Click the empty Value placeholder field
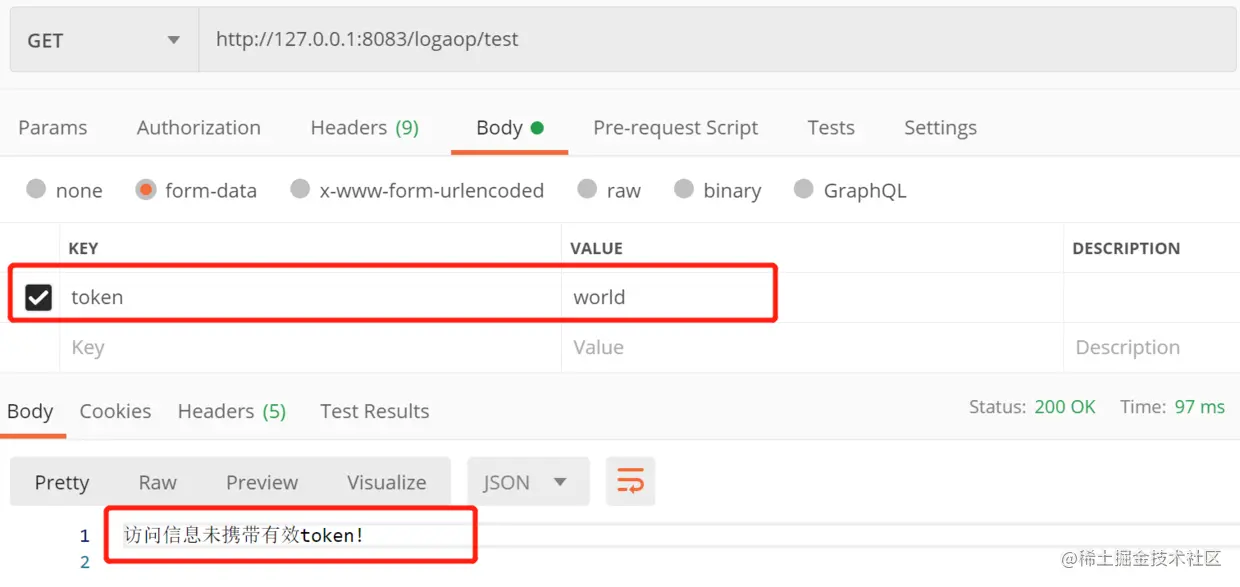 click(x=812, y=348)
